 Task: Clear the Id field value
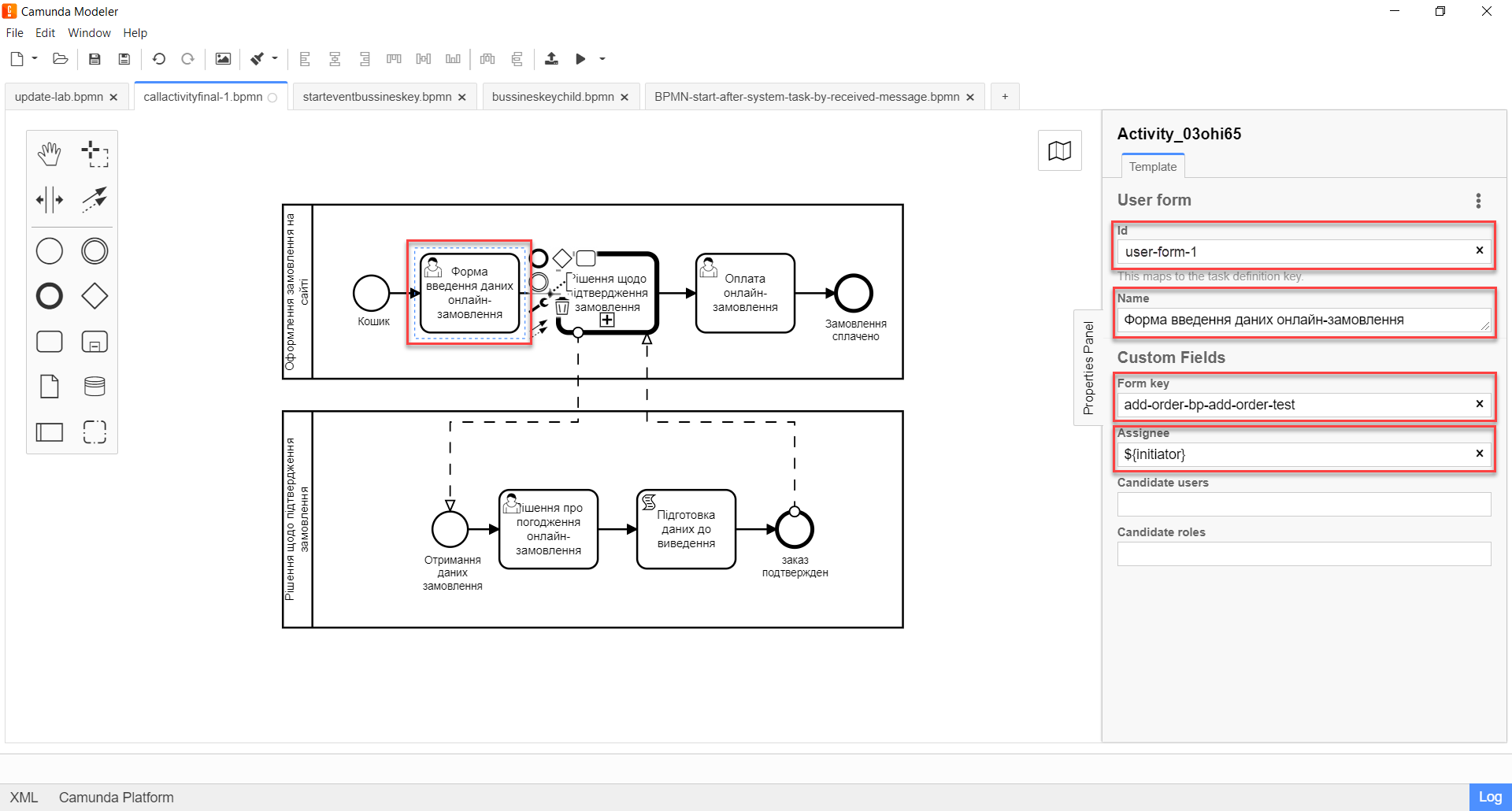1480,250
